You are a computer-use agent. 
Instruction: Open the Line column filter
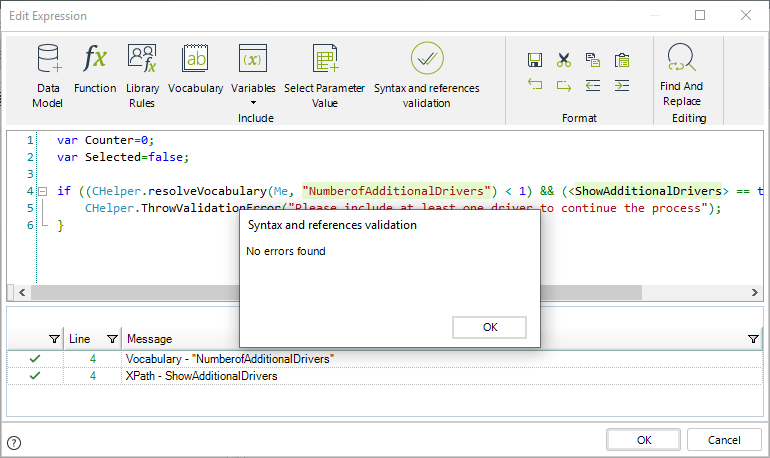click(x=112, y=339)
